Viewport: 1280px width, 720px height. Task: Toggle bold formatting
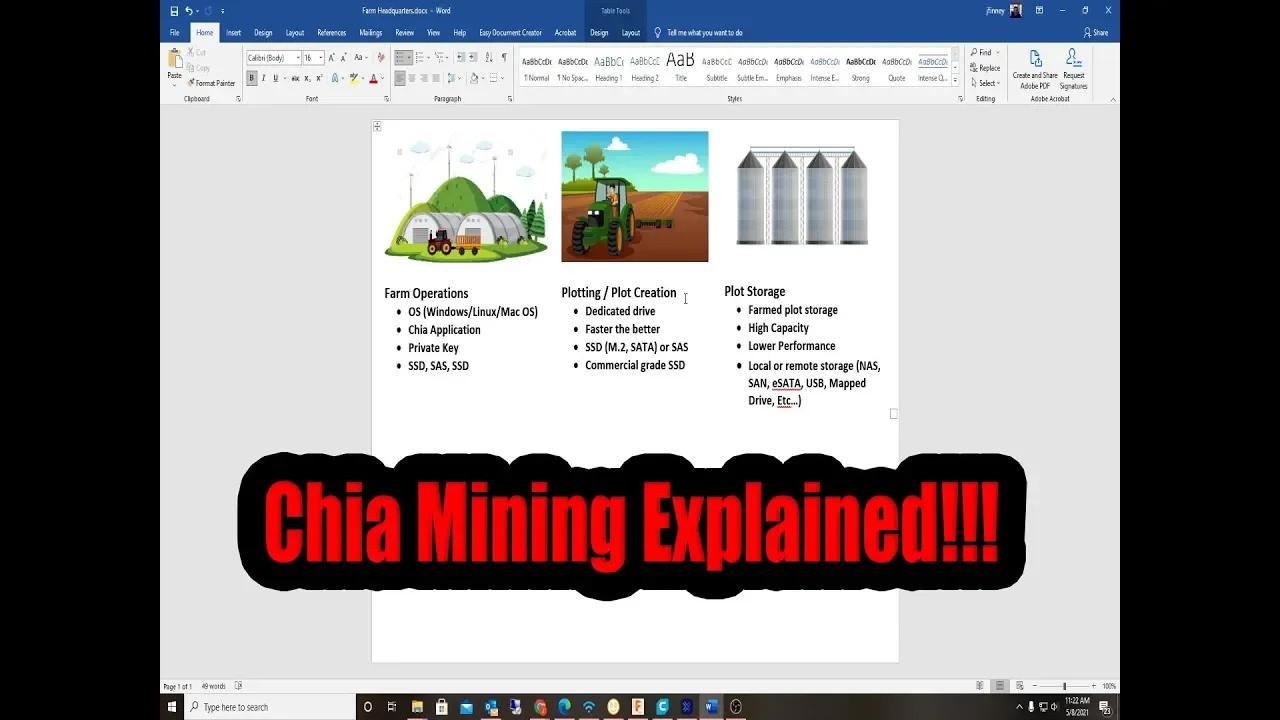[251, 77]
